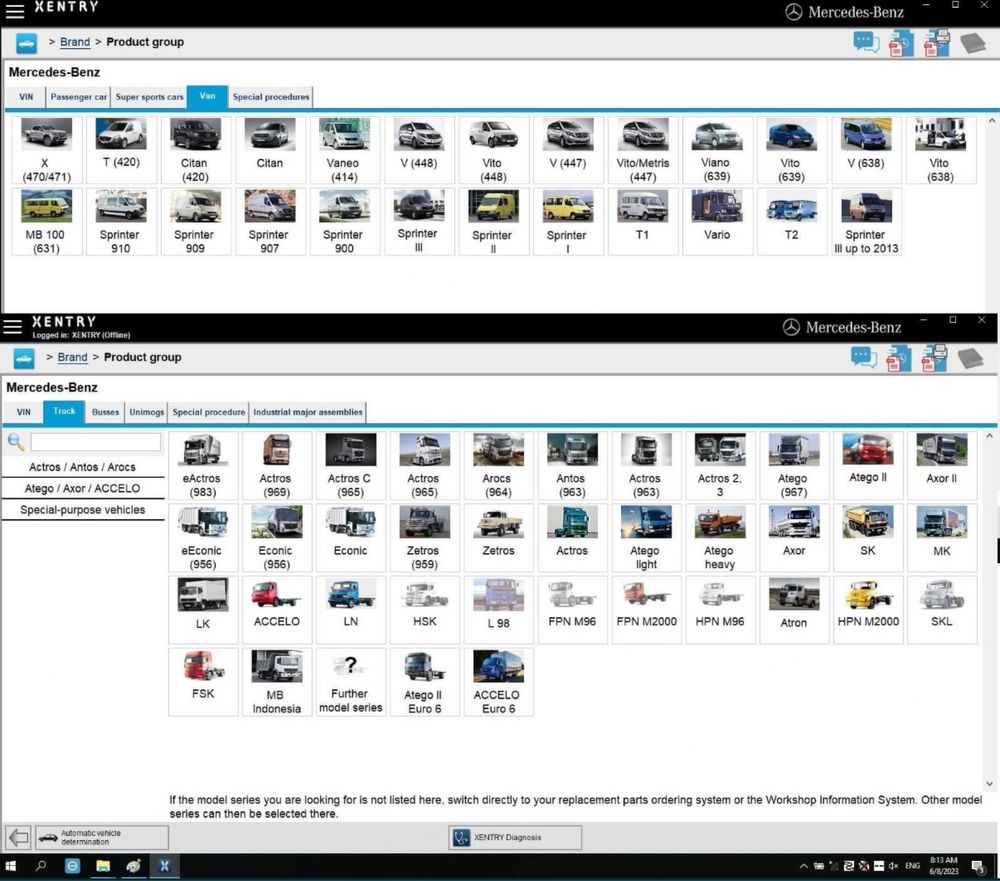
Task: Click the back arrow button at bottom left
Action: tap(18, 837)
